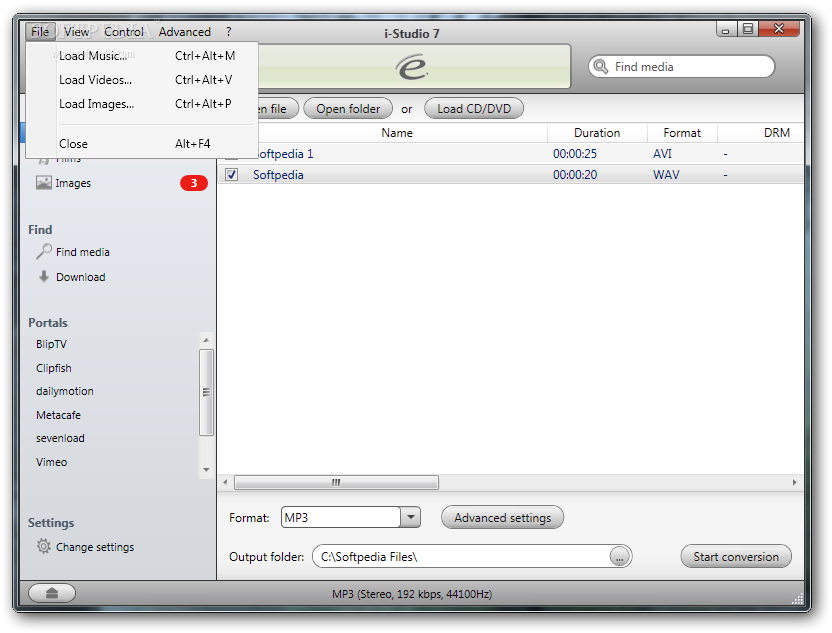Click the Images sidebar icon
Screen dimensions: 832x633
click(x=44, y=183)
